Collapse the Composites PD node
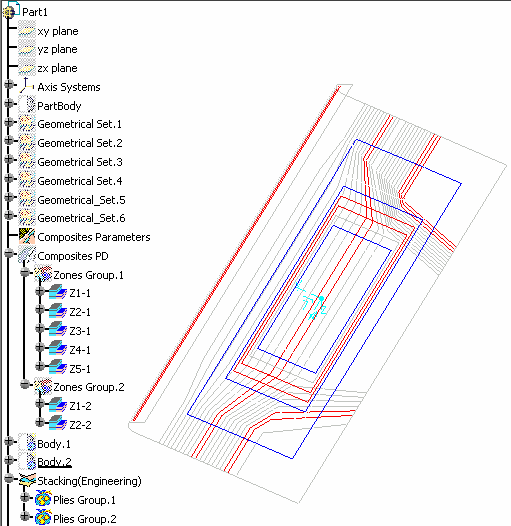This screenshot has height=526, width=511. click(9, 254)
